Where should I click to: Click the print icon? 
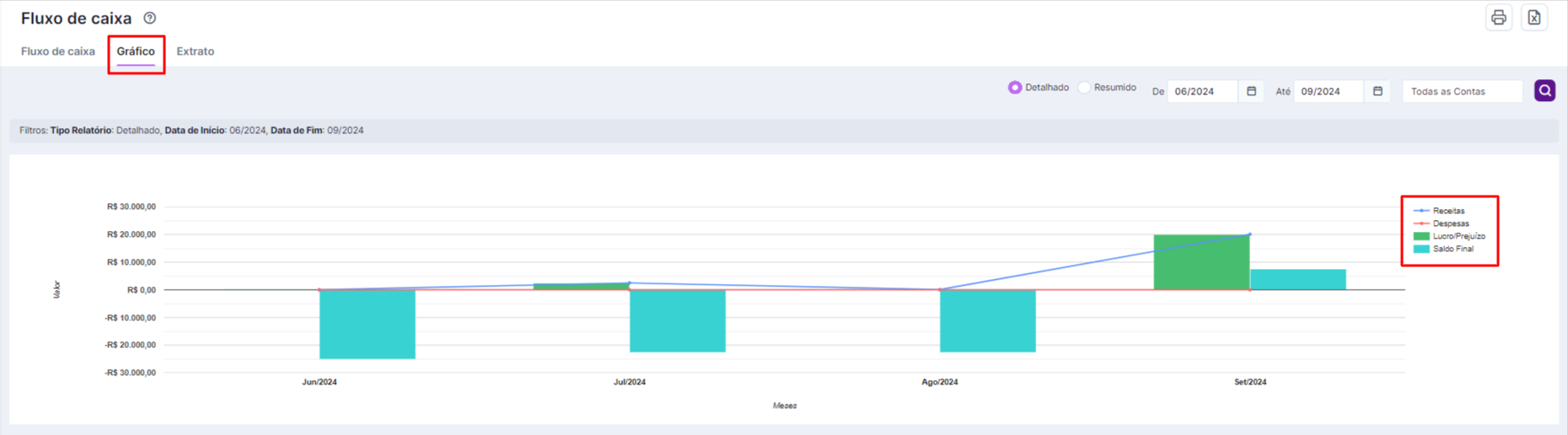coord(1498,18)
